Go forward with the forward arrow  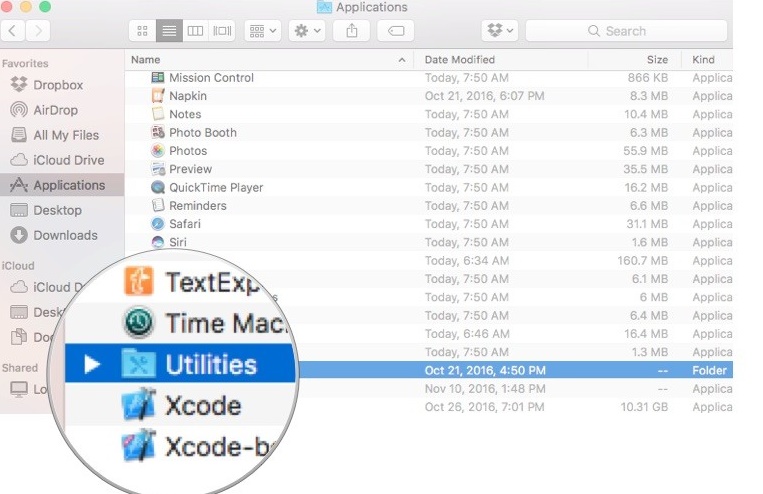pos(38,31)
